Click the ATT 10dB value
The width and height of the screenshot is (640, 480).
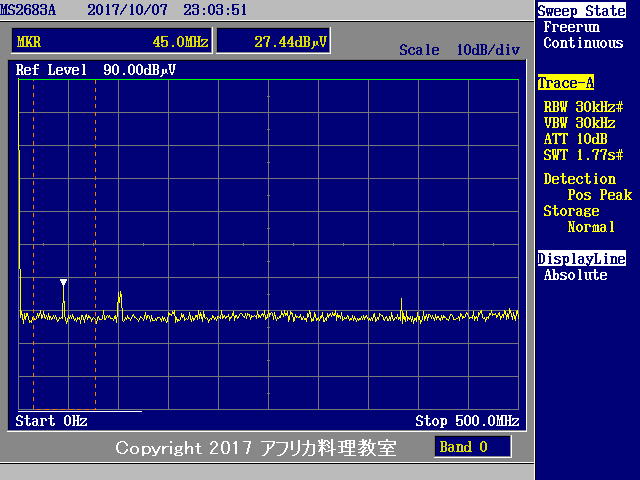pyautogui.click(x=576, y=139)
